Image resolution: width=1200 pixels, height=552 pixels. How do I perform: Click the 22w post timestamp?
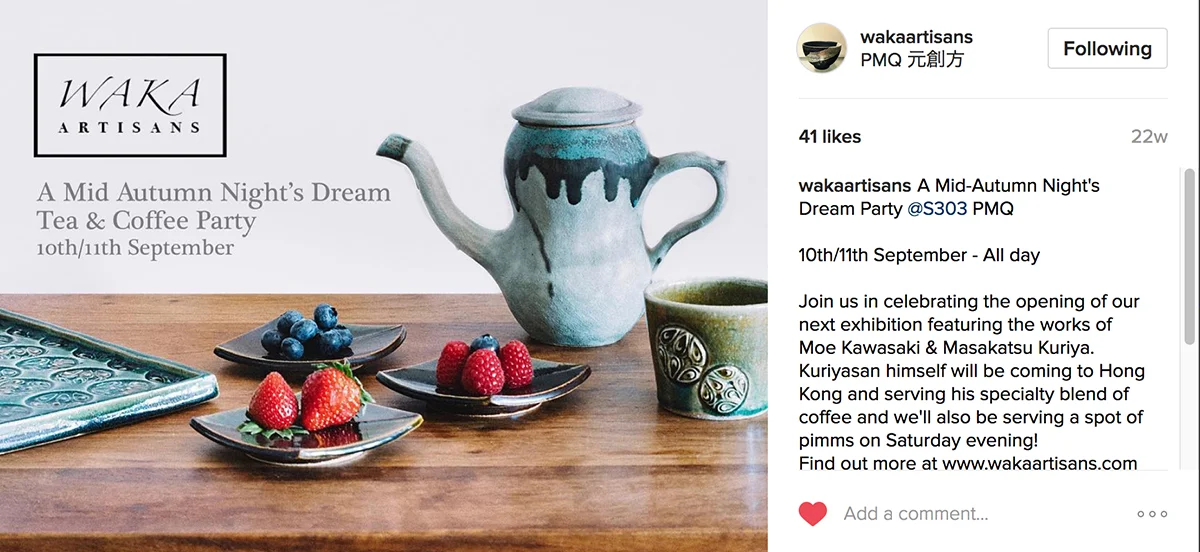(1149, 137)
